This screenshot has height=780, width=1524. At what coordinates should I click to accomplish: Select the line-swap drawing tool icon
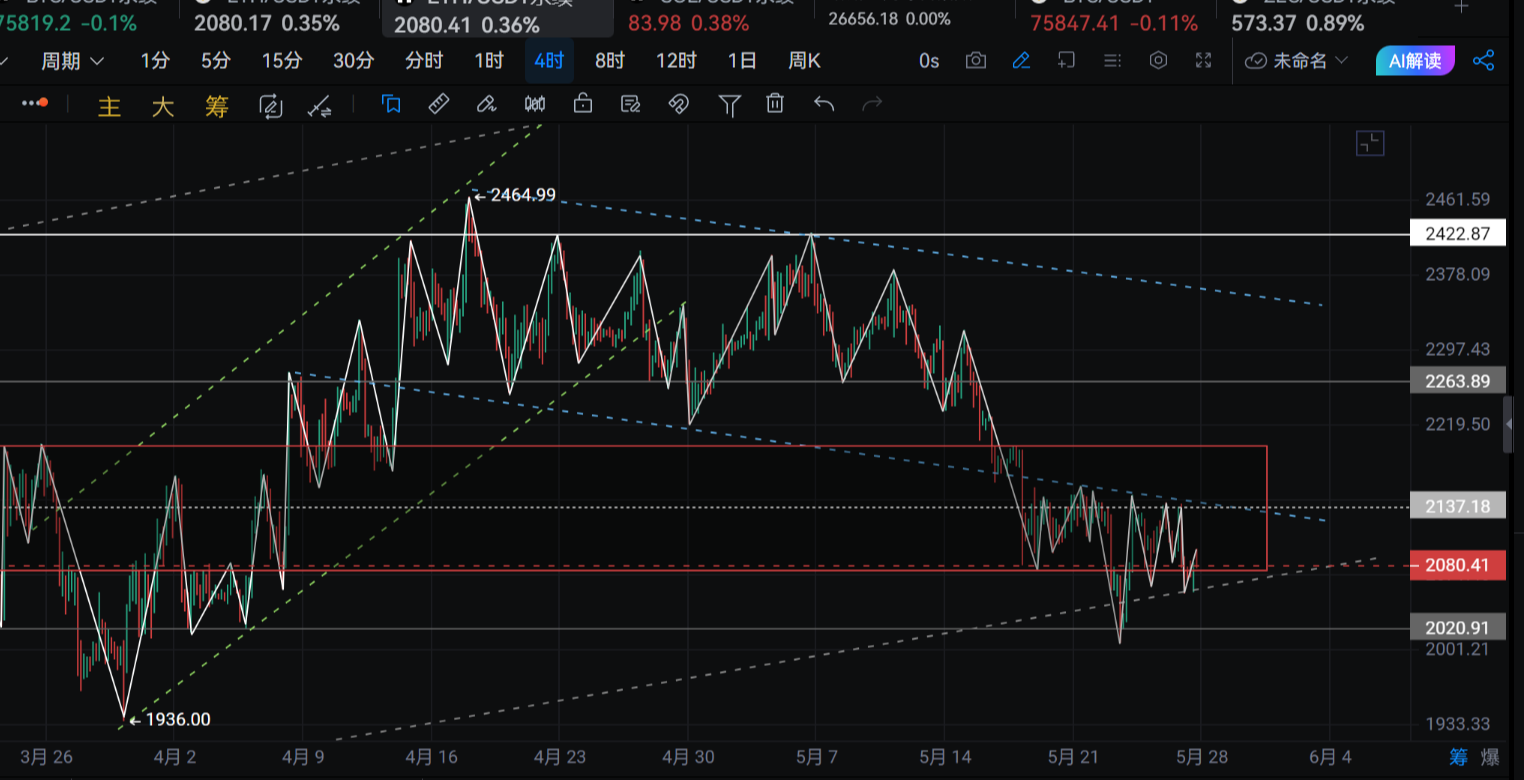tap(320, 106)
